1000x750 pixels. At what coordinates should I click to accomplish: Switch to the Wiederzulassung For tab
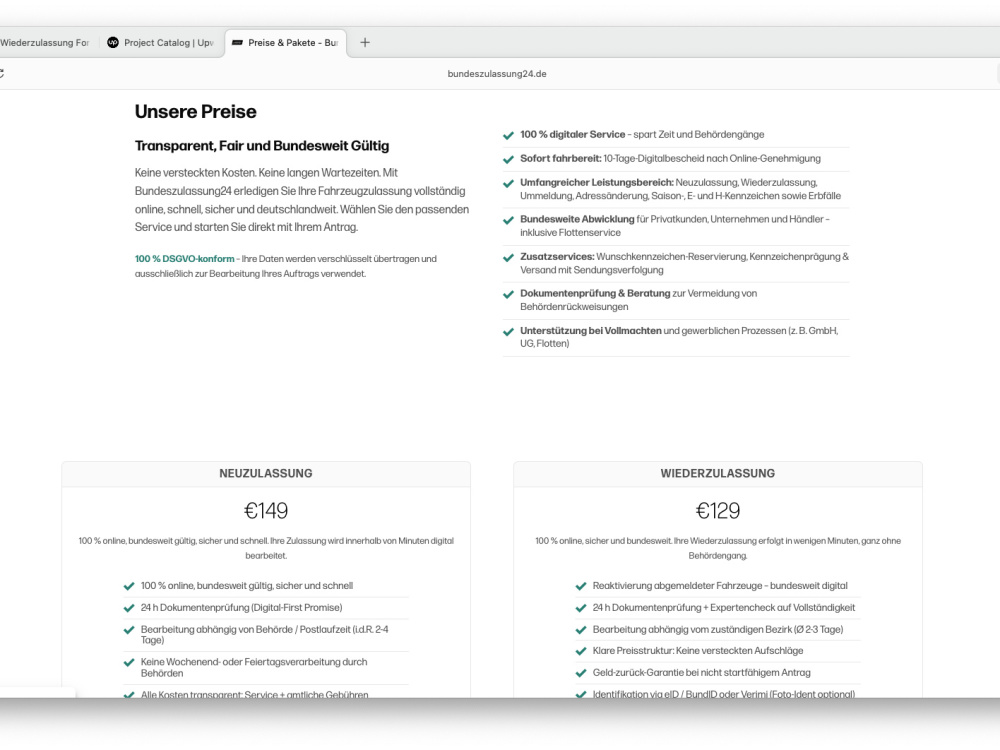coord(45,43)
